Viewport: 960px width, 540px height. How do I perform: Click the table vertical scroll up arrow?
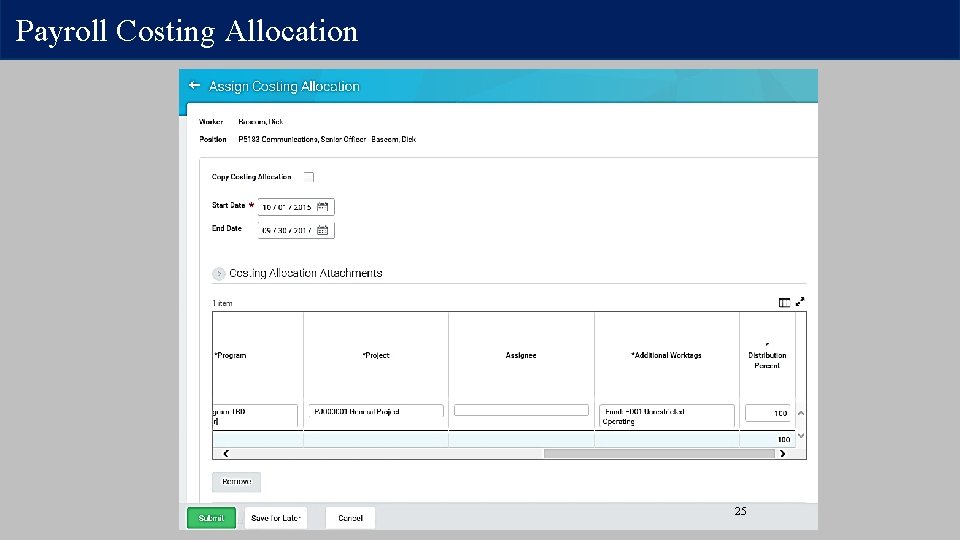coord(801,413)
